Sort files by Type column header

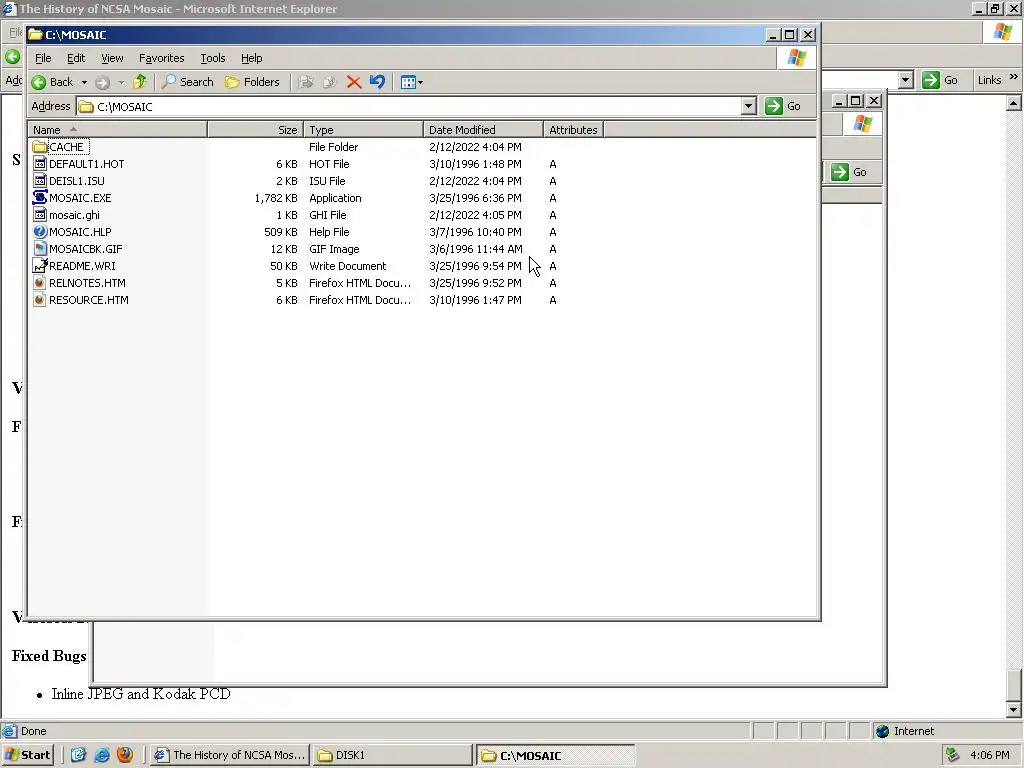tap(364, 130)
